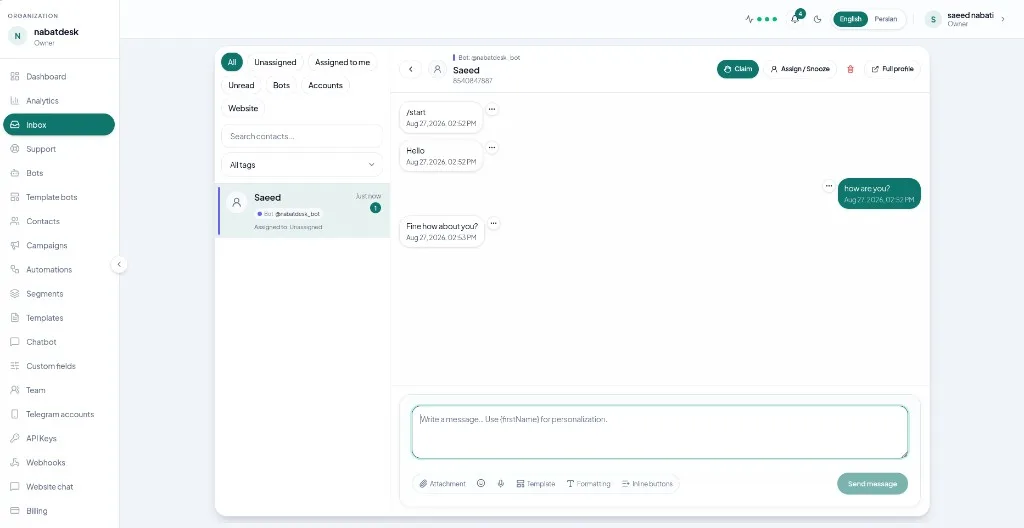The image size is (1024, 528).
Task: Click the Custom fields icon
Action: click(x=14, y=366)
